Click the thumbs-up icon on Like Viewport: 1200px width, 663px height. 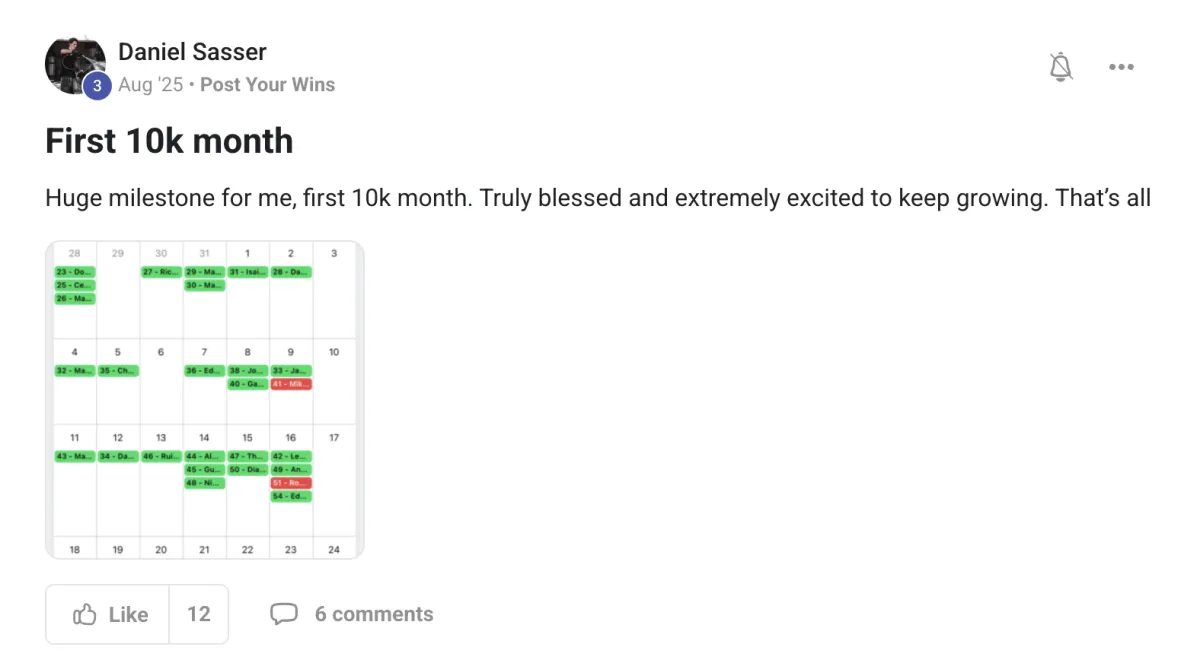[85, 614]
